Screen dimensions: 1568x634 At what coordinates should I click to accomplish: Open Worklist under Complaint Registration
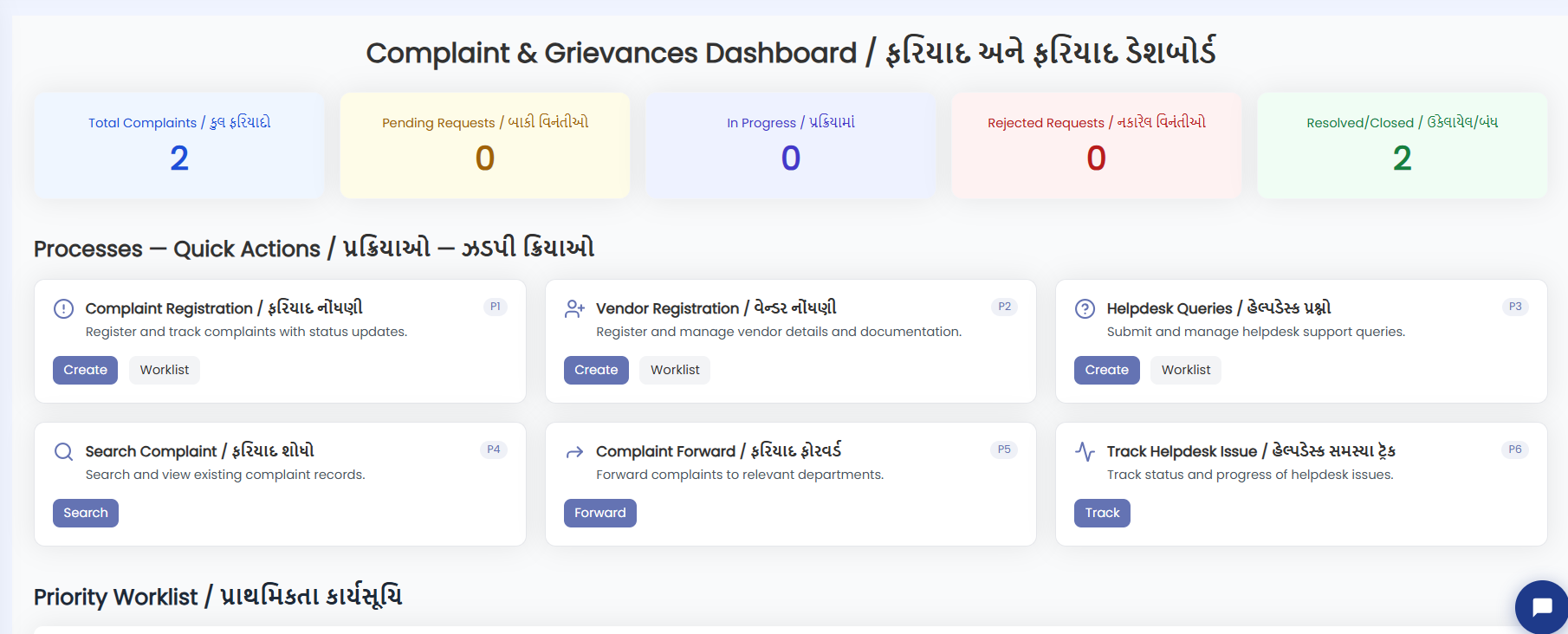click(x=165, y=370)
